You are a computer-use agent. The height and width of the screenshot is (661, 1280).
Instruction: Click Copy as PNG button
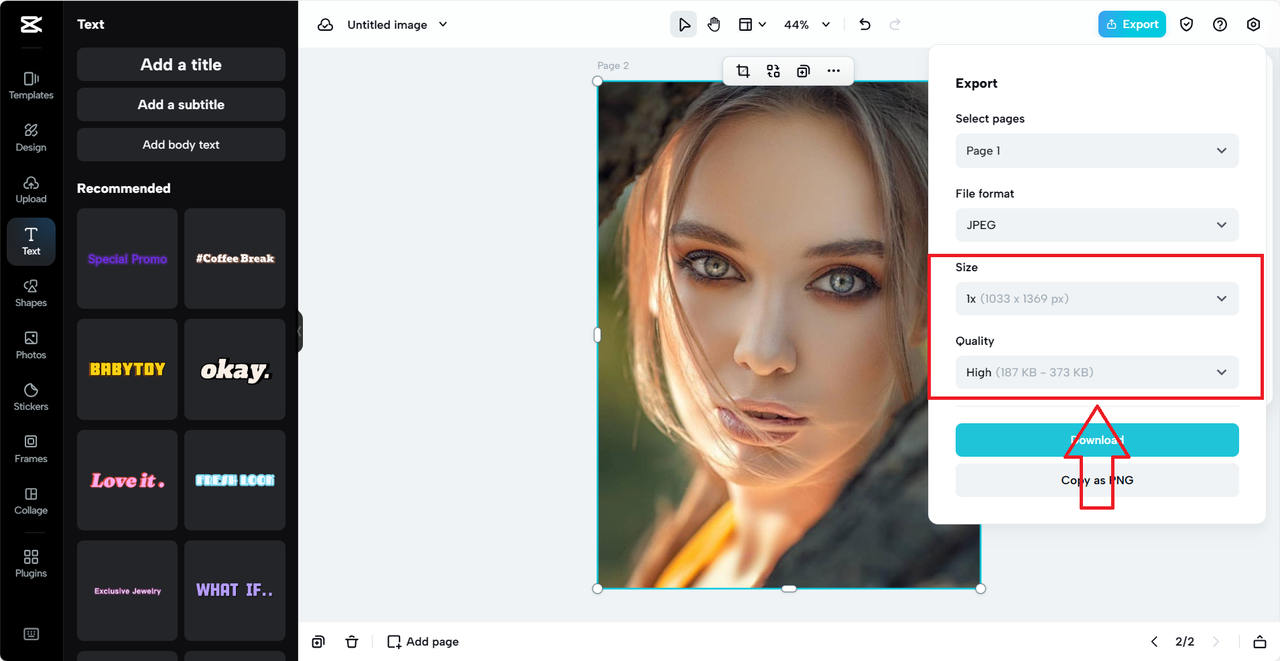click(1097, 480)
